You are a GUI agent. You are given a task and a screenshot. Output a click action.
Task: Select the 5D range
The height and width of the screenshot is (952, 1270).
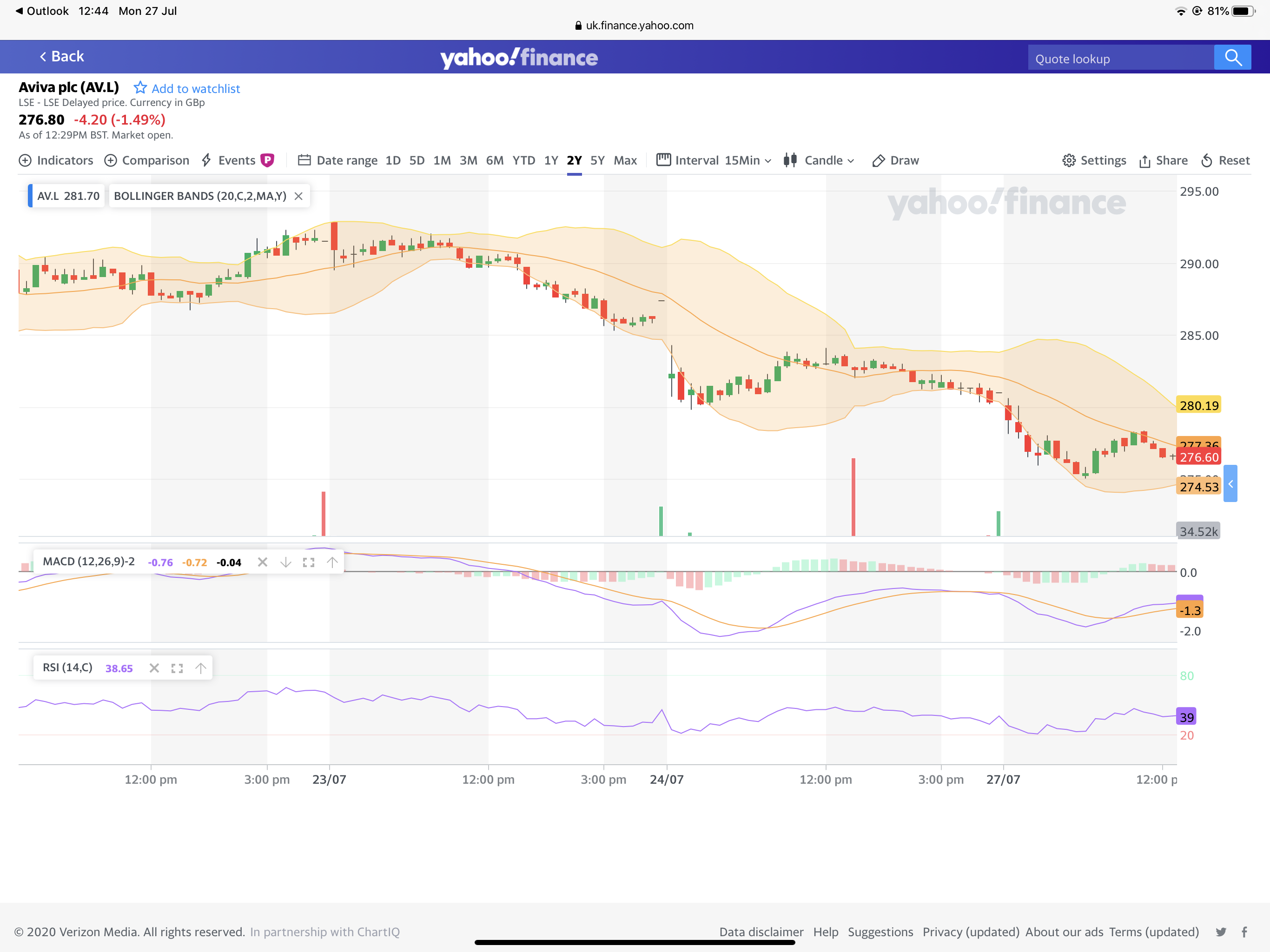417,160
